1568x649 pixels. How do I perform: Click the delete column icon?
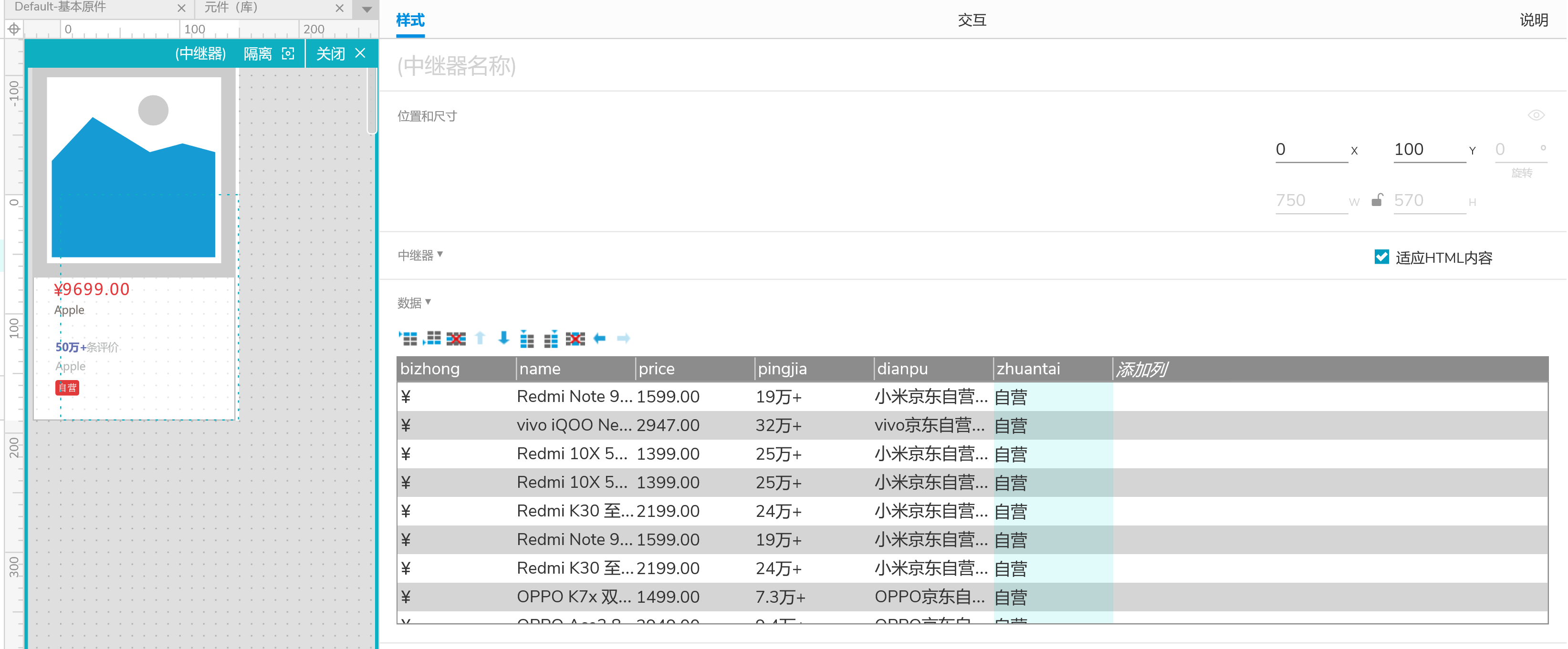click(x=575, y=338)
